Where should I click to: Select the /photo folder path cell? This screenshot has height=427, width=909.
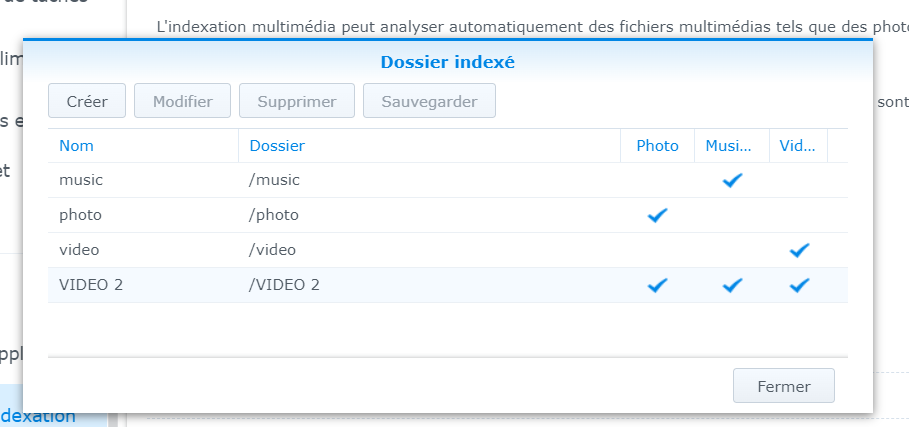(x=274, y=215)
